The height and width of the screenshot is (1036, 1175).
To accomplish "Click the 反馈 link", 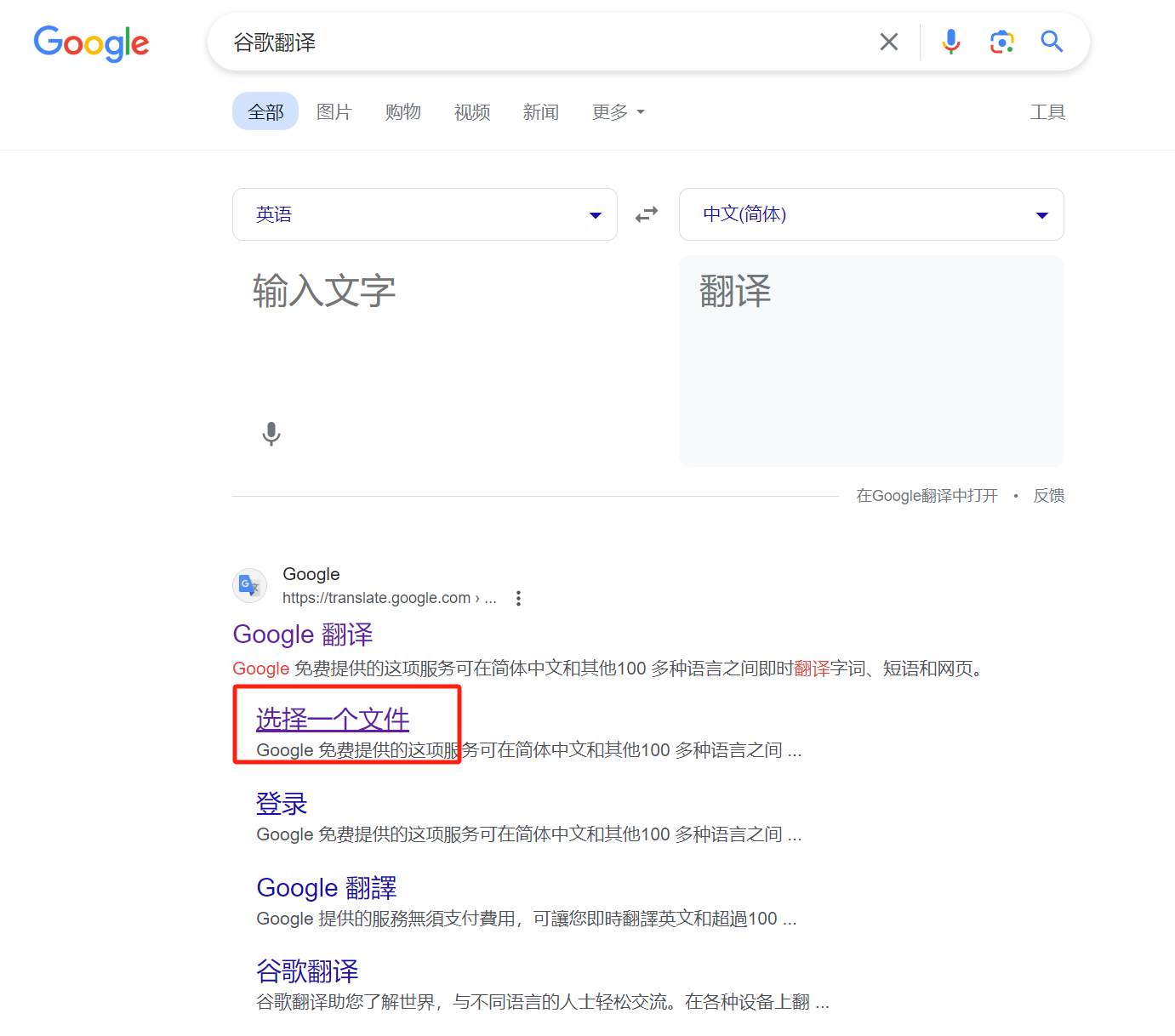I will (x=1049, y=496).
